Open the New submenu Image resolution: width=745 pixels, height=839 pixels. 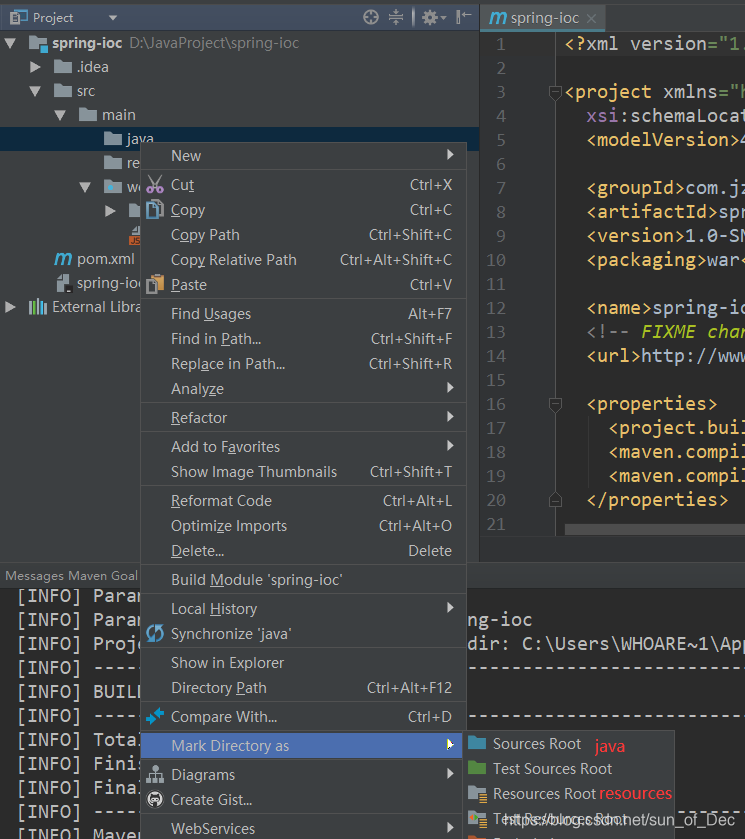coord(303,156)
